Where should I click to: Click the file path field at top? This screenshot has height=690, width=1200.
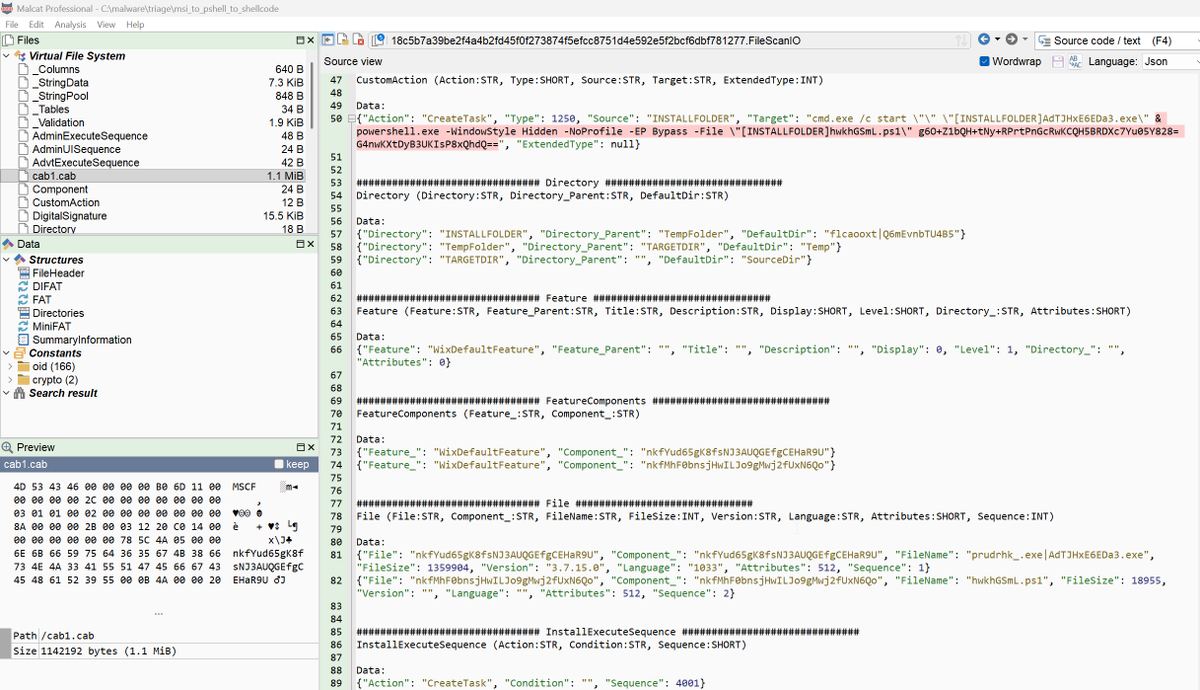(x=672, y=40)
